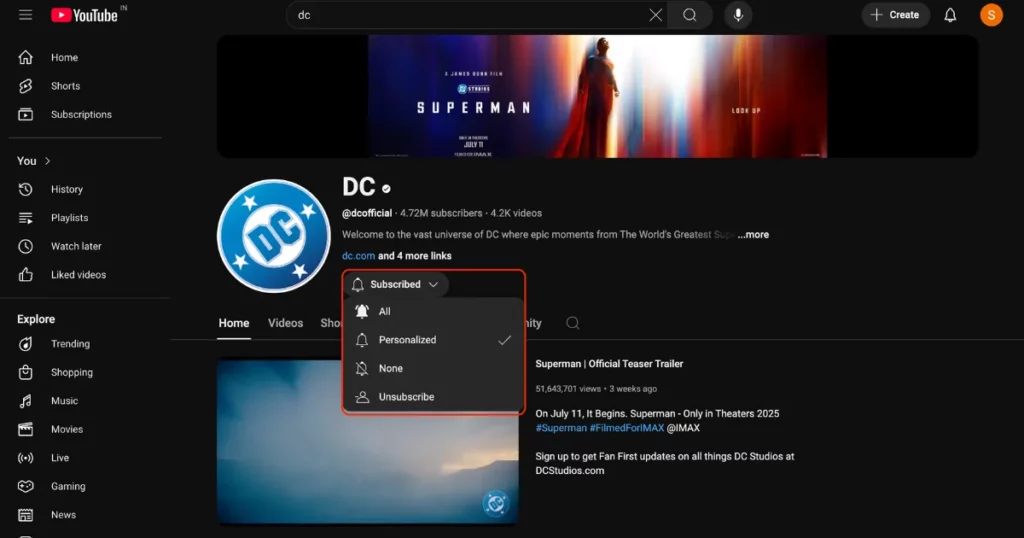Open the Create button
The height and width of the screenshot is (538, 1024).
[x=895, y=15]
